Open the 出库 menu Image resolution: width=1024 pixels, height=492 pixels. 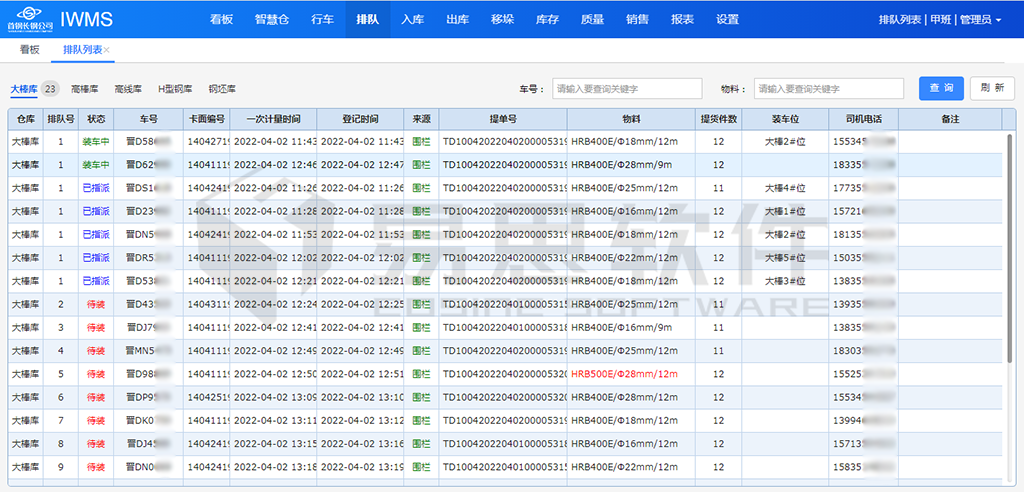[x=457, y=20]
